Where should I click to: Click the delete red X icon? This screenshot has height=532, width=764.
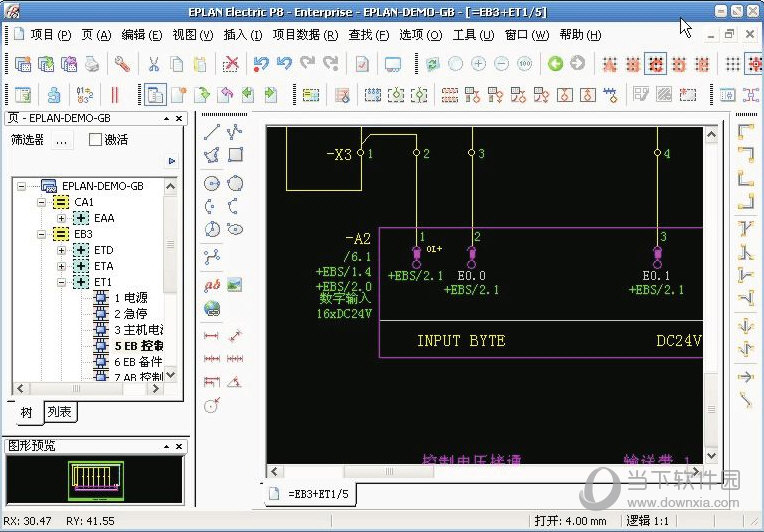coord(230,64)
